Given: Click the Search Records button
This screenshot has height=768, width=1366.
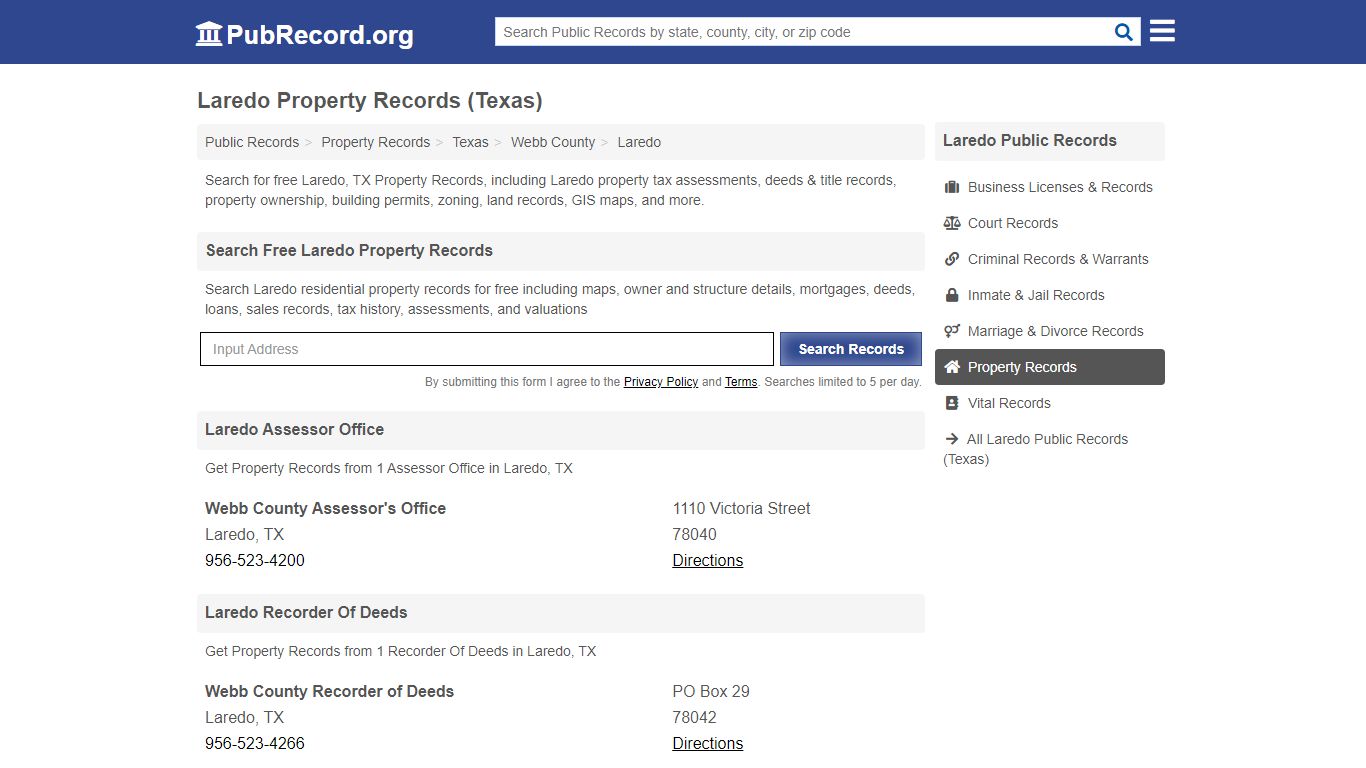Looking at the screenshot, I should (851, 349).
